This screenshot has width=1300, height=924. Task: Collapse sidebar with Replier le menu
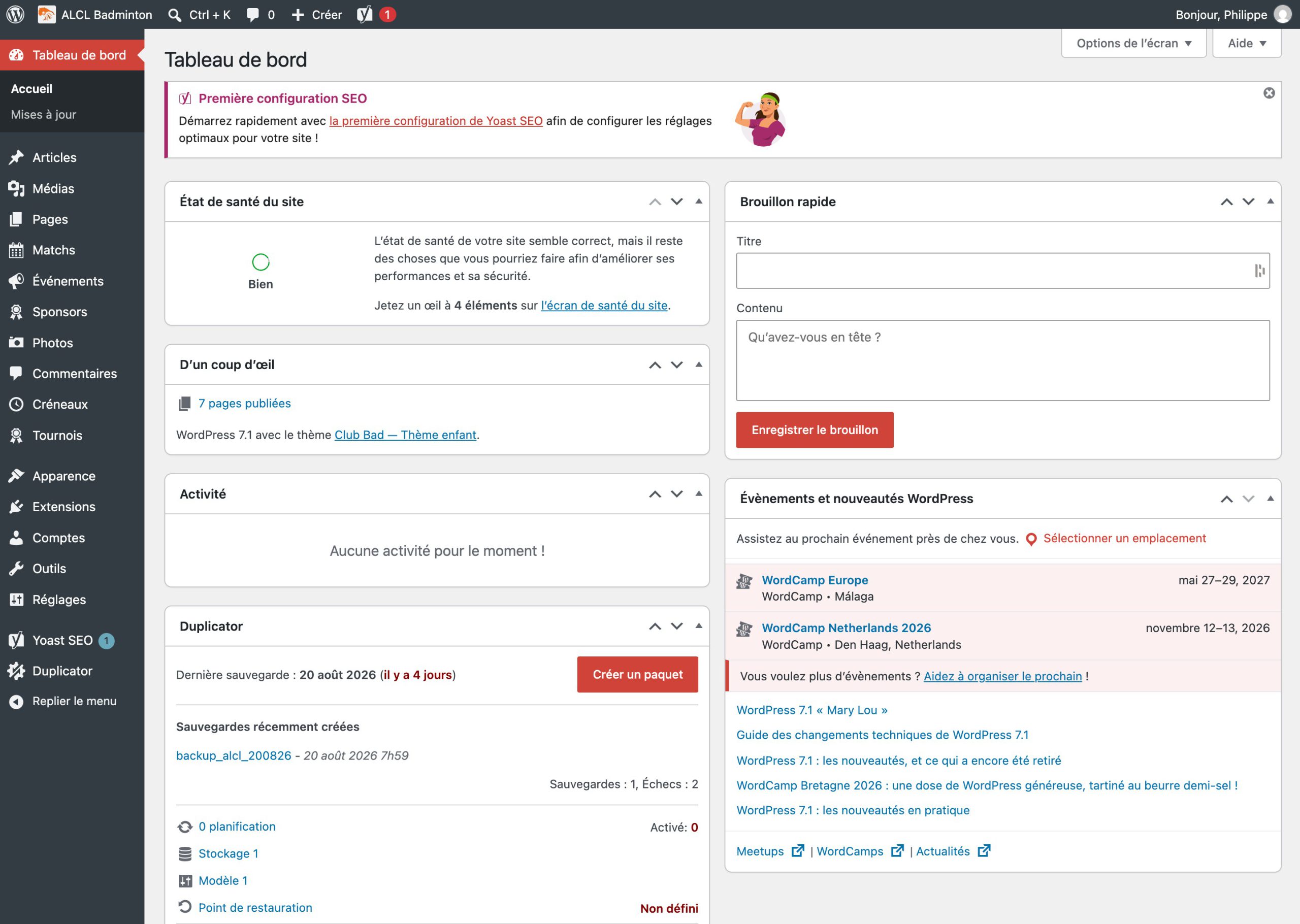pyautogui.click(x=72, y=702)
